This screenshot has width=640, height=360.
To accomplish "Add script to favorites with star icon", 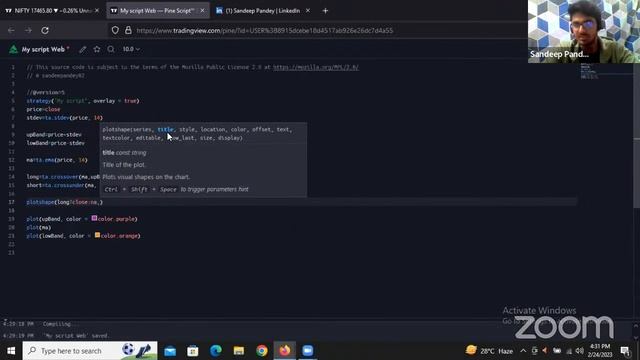I will click(x=97, y=49).
